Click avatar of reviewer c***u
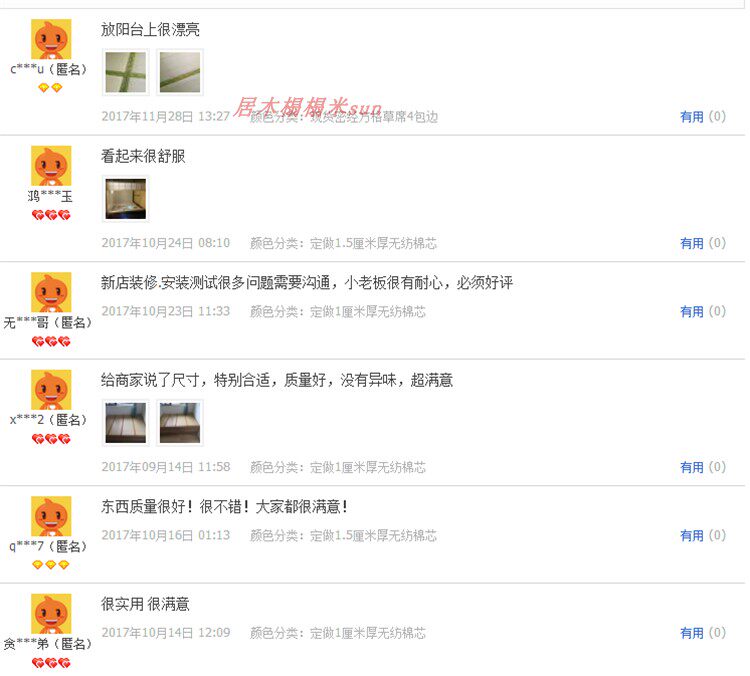This screenshot has height=676, width=750. 51,39
